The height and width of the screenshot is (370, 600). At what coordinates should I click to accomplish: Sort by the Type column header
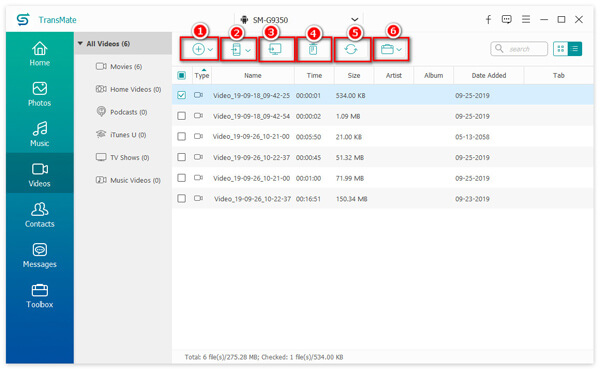[x=202, y=75]
